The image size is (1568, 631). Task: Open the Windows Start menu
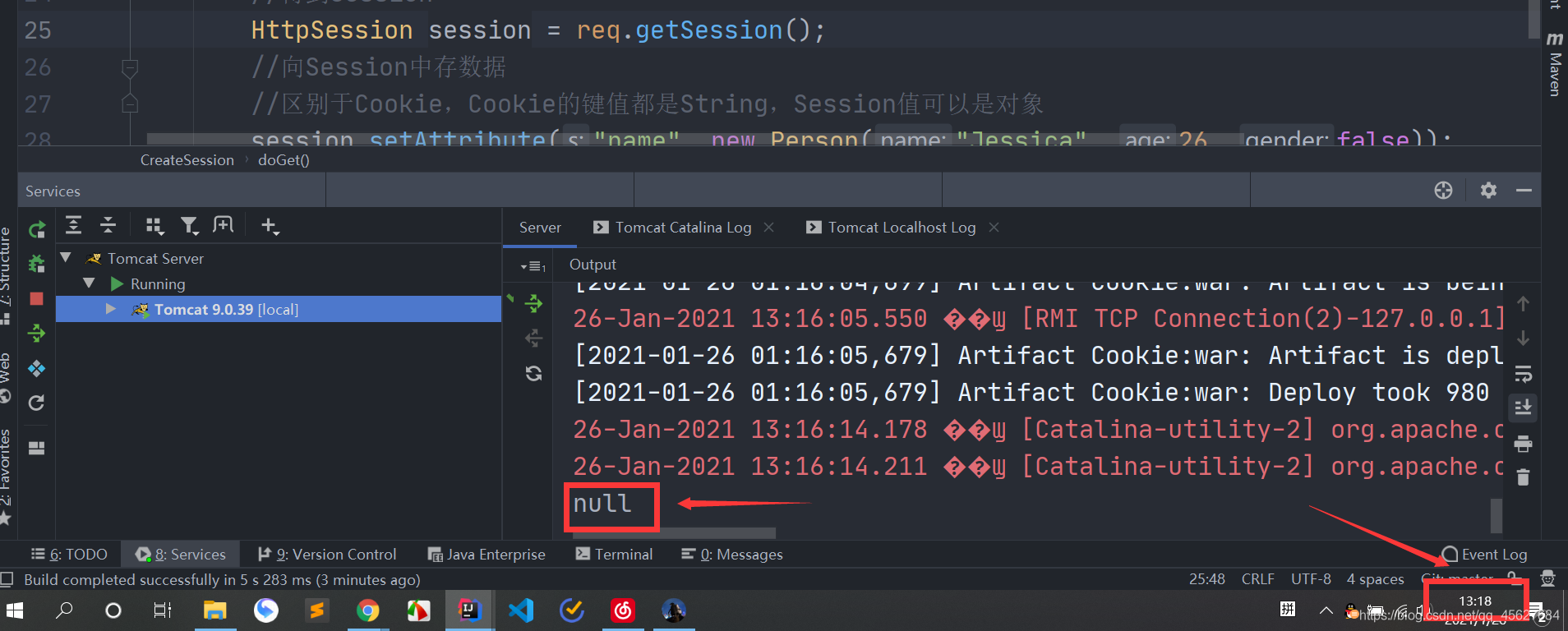click(x=15, y=610)
